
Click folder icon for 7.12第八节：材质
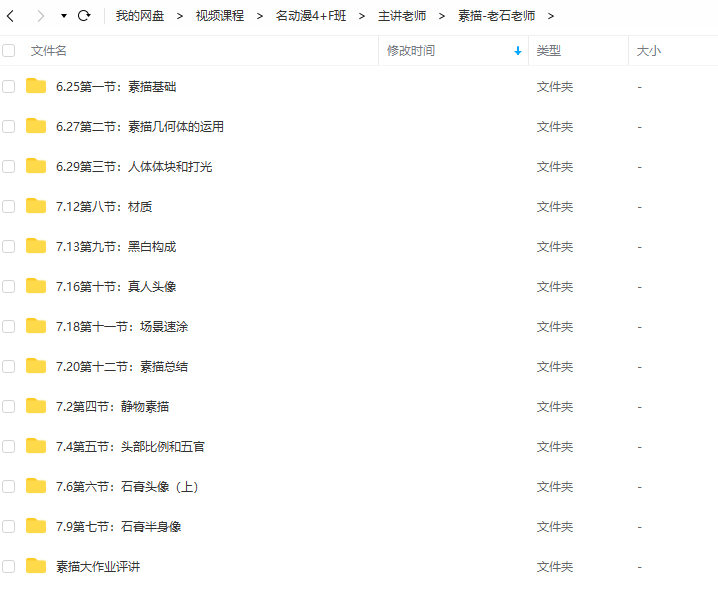[x=36, y=206]
